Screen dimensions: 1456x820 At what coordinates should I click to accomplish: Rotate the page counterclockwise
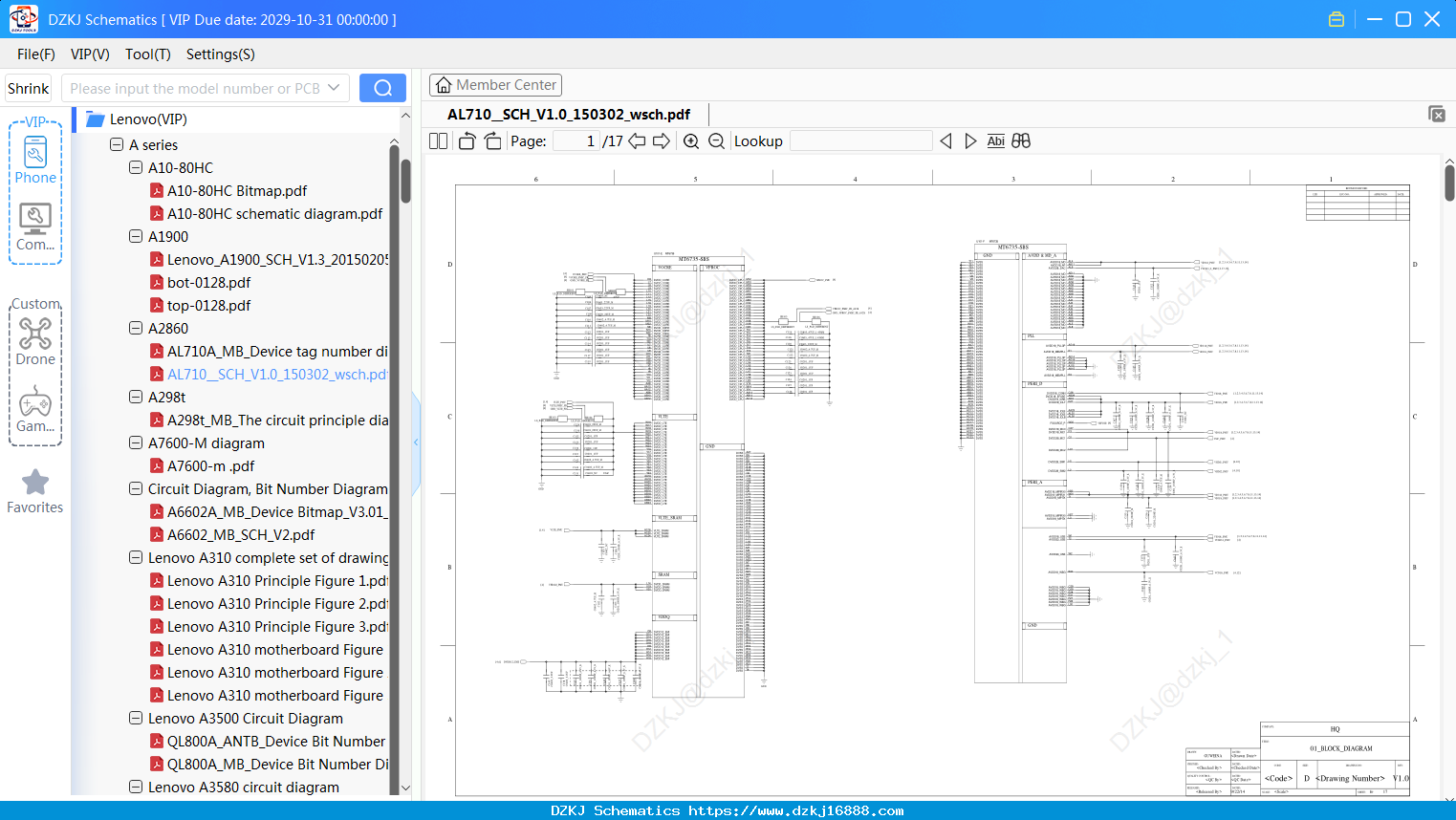(467, 141)
